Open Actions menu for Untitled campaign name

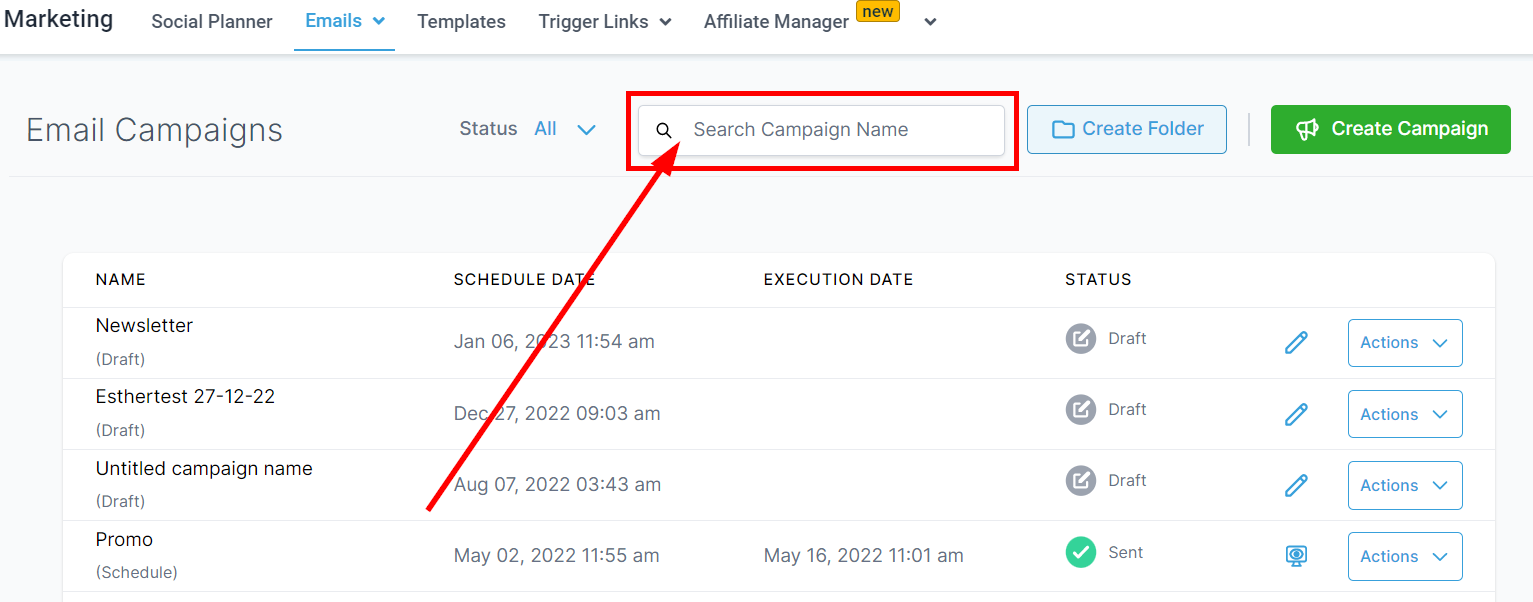click(x=1404, y=485)
